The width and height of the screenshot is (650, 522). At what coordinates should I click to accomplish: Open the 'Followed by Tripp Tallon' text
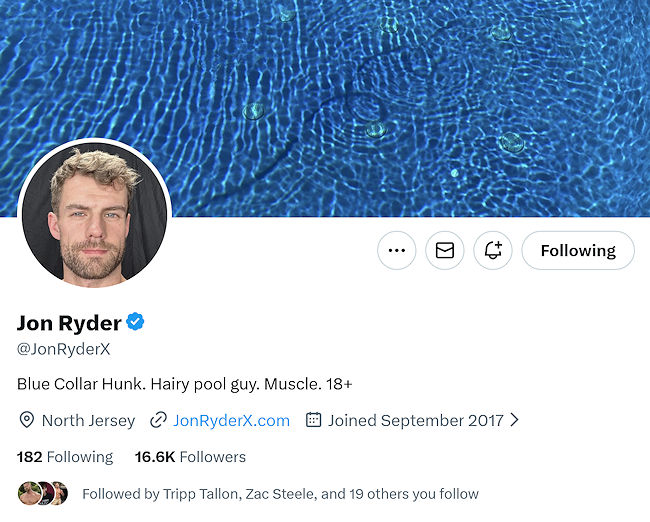(280, 494)
